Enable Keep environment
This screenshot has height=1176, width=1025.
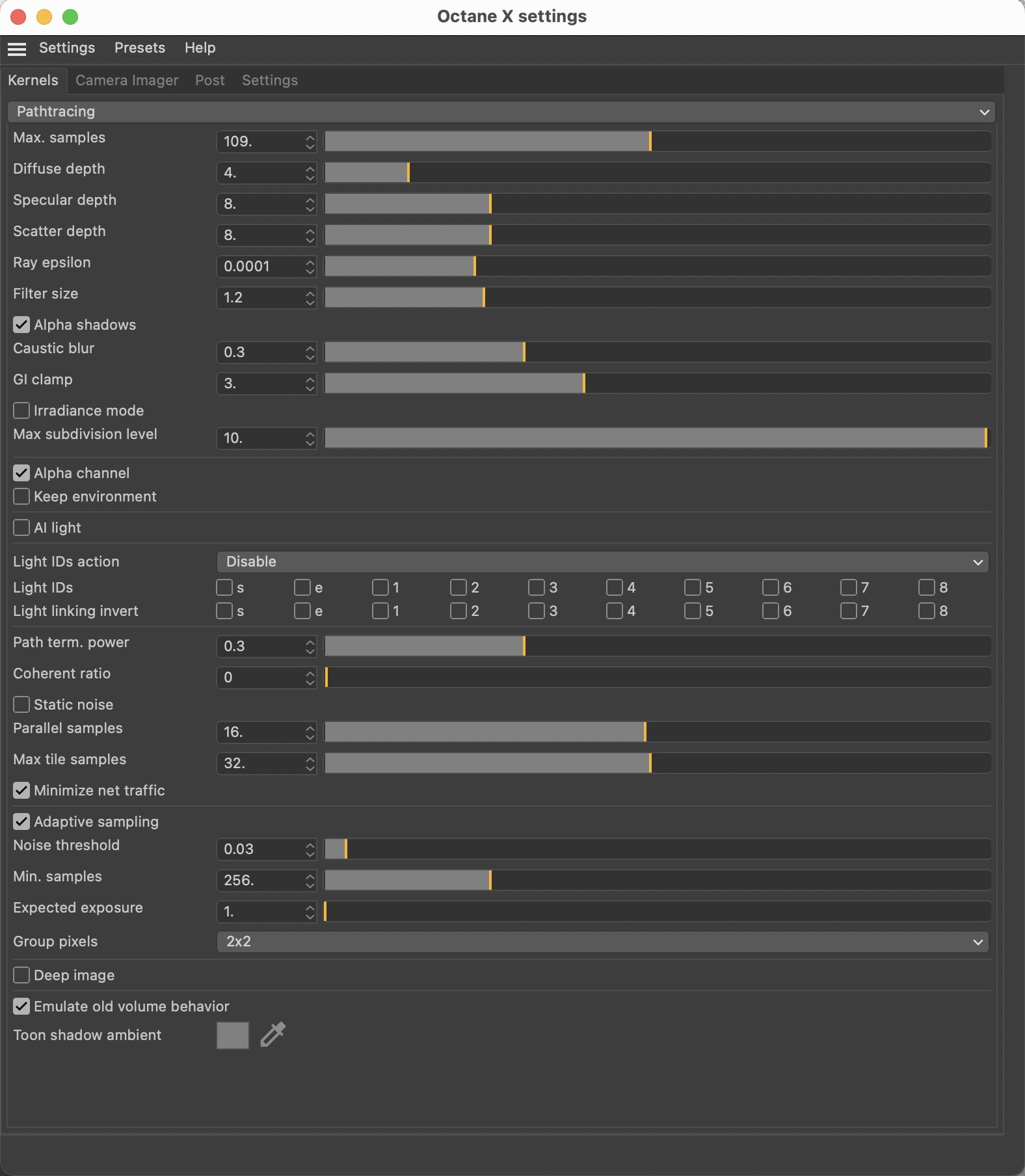tap(21, 496)
